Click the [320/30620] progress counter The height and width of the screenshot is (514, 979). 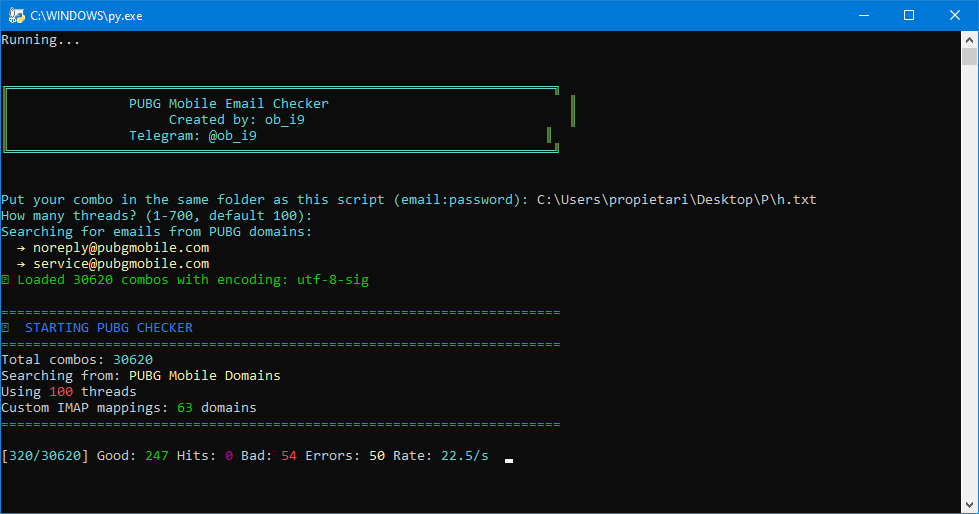pyautogui.click(x=45, y=456)
